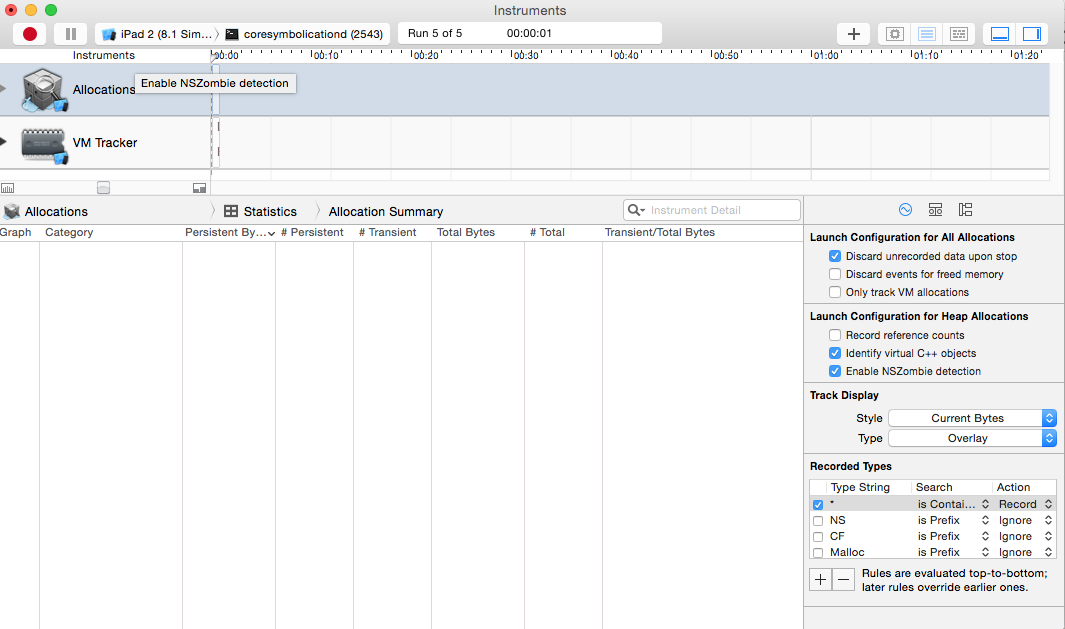The height and width of the screenshot is (629, 1065).
Task: Pause the trace with the pause button
Action: click(71, 34)
